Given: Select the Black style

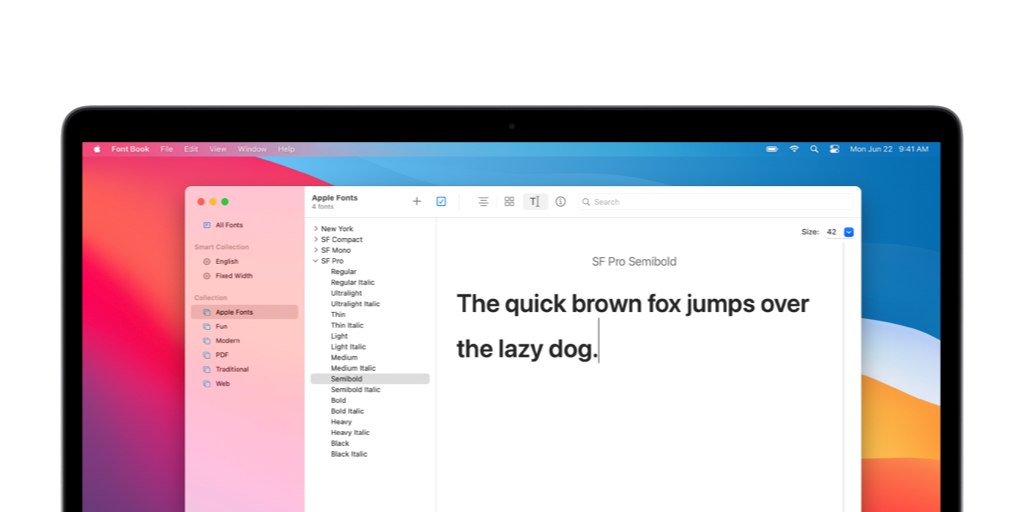Looking at the screenshot, I should pos(340,443).
